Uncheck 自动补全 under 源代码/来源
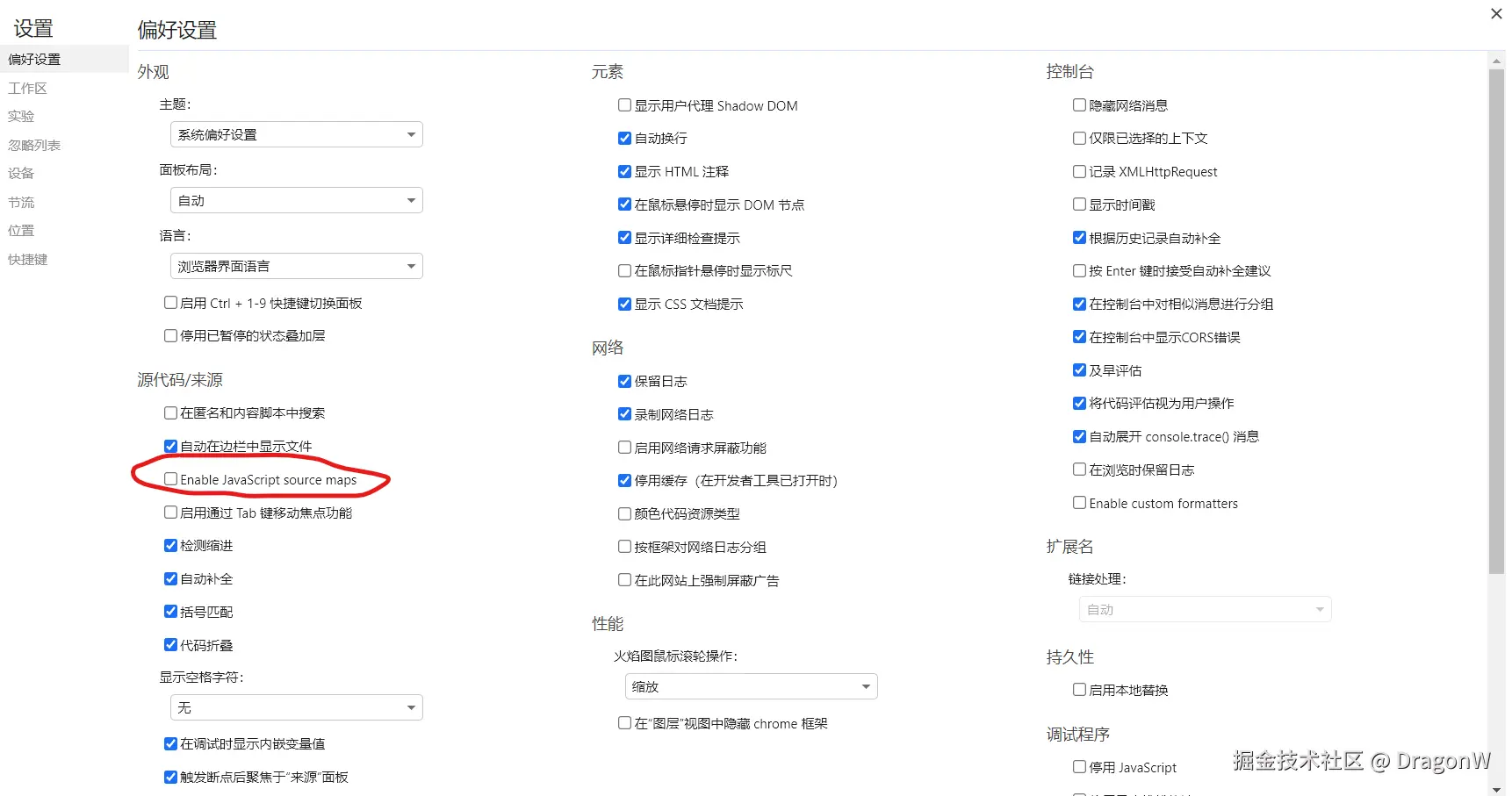Viewport: 1512px width, 796px height. [170, 578]
